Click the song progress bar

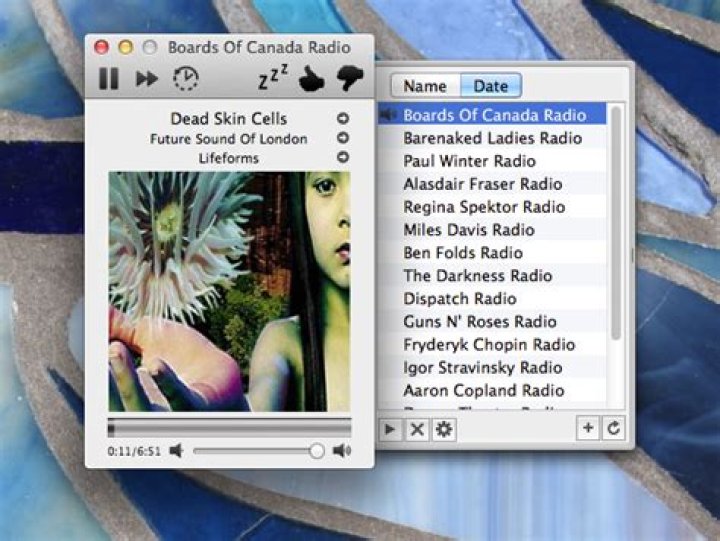229,428
